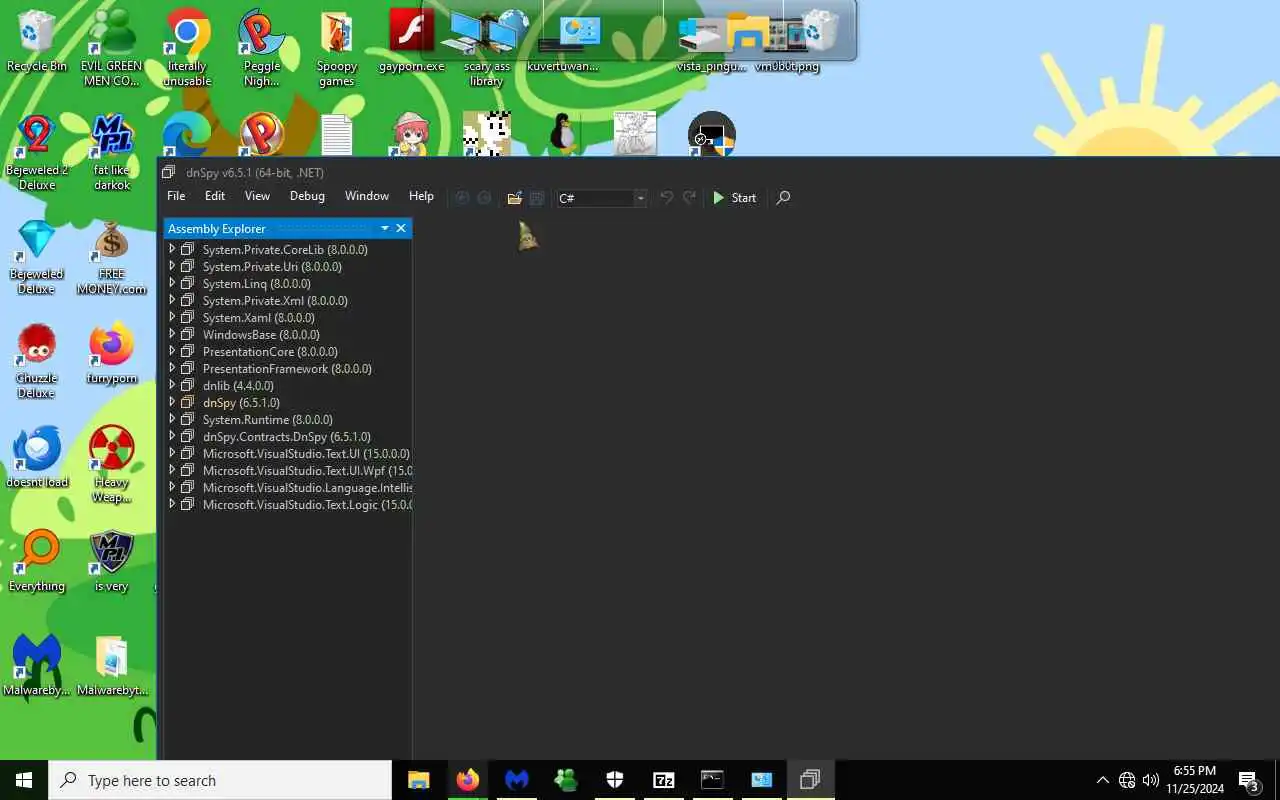Select the EVIL GREEN MEN shortcut
Image resolution: width=1280 pixels, height=800 pixels.
coord(111,47)
